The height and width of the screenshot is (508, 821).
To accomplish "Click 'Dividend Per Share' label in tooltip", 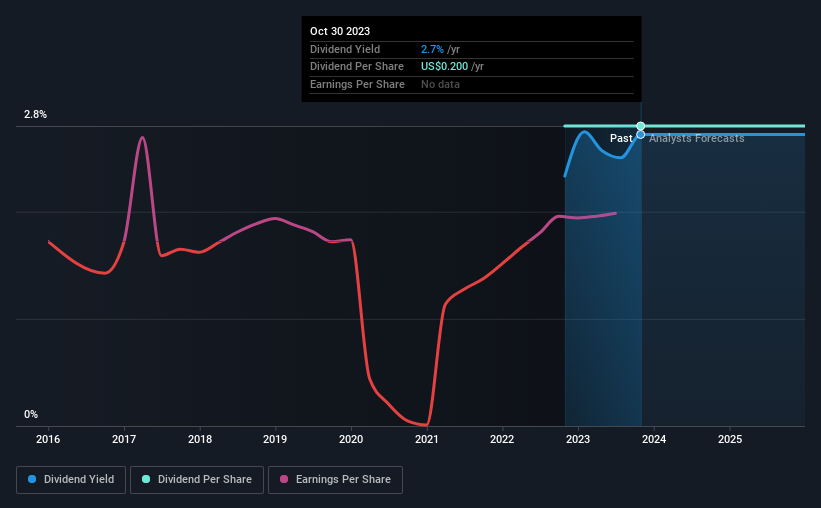I will coord(357,67).
